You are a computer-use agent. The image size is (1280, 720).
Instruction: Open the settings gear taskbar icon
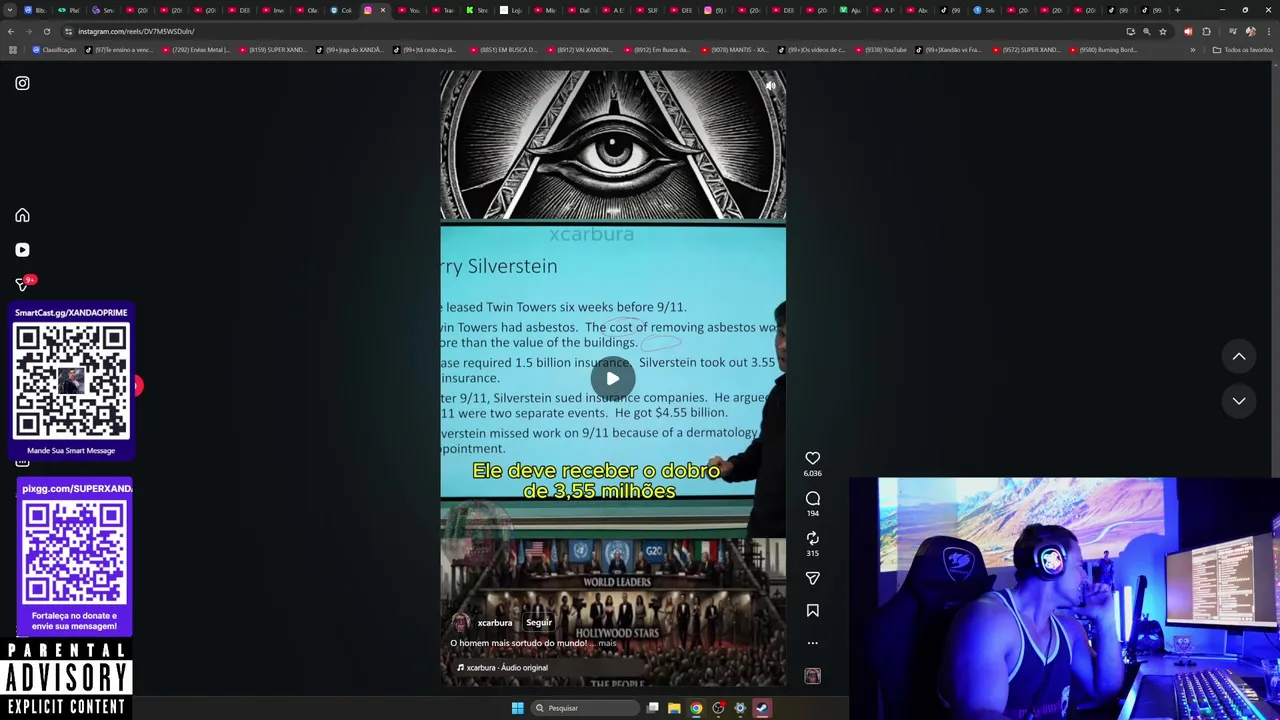(x=740, y=708)
